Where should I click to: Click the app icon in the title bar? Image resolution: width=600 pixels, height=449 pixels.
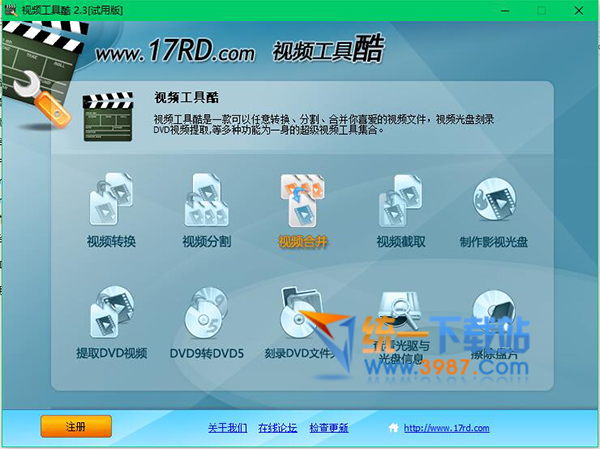[10, 10]
